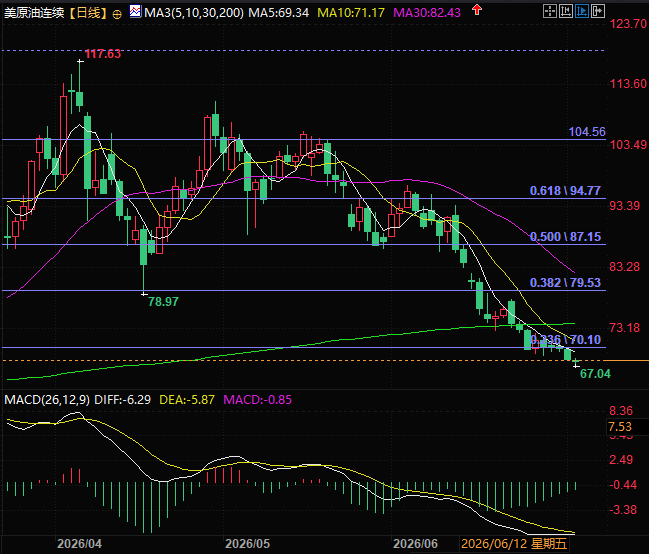This screenshot has width=649, height=554.
Task: Click the 0.618 \ 94.77 Fibonacci level label
Action: 565,191
